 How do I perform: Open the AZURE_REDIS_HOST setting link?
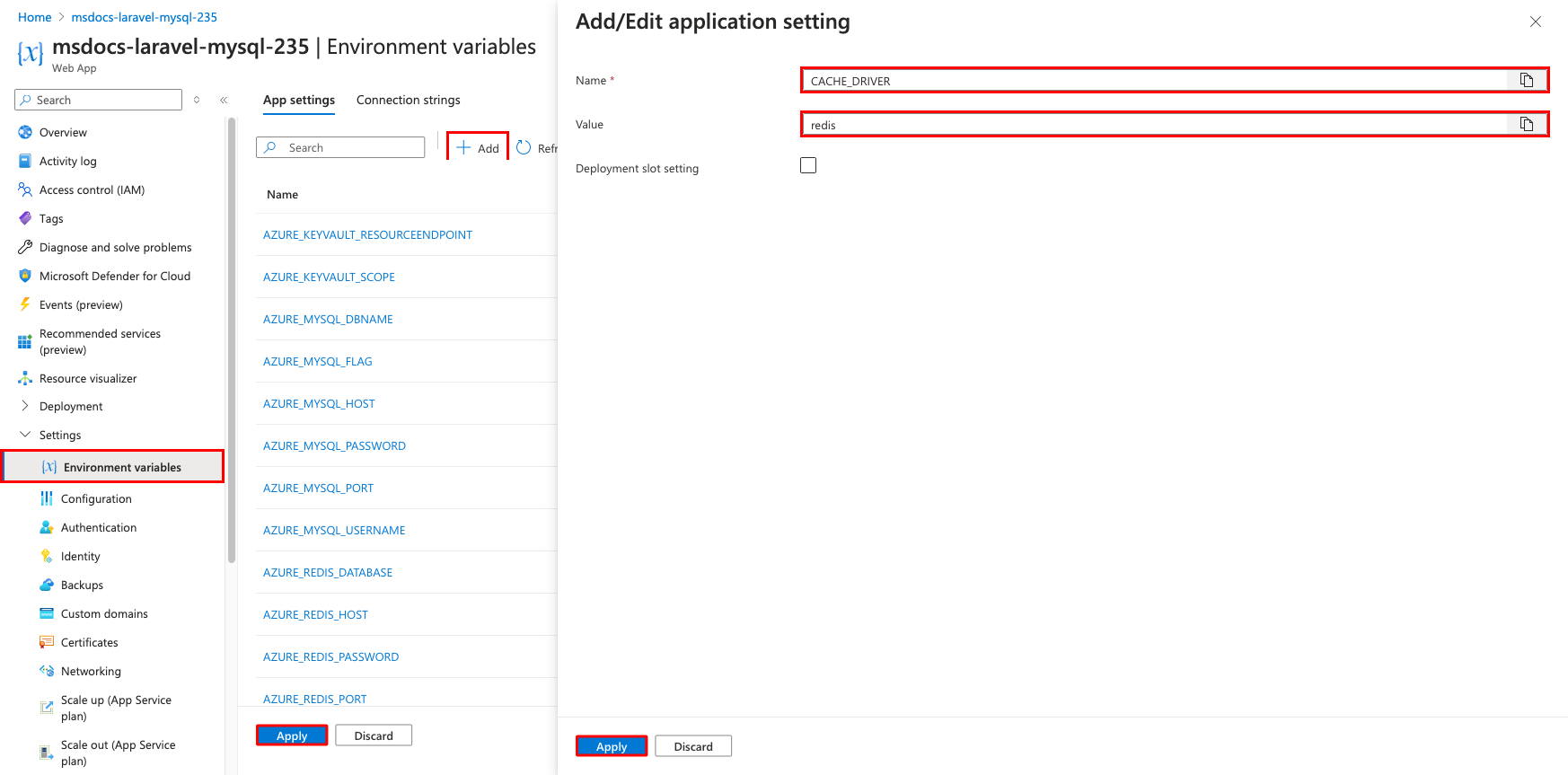tap(315, 614)
